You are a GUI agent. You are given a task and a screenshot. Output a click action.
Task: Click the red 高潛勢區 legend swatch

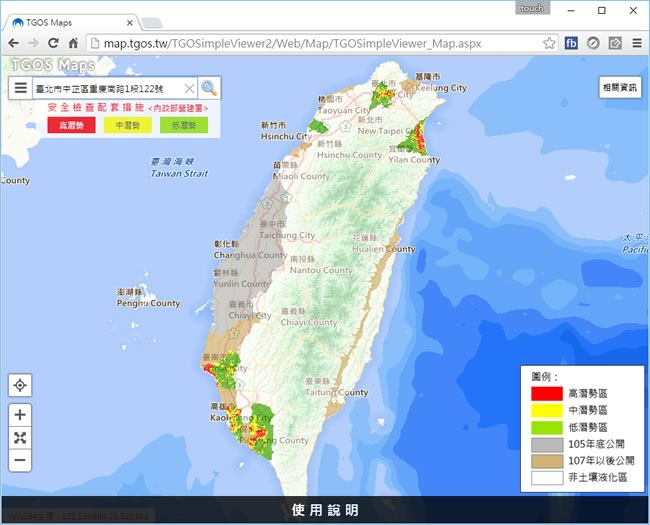(545, 393)
